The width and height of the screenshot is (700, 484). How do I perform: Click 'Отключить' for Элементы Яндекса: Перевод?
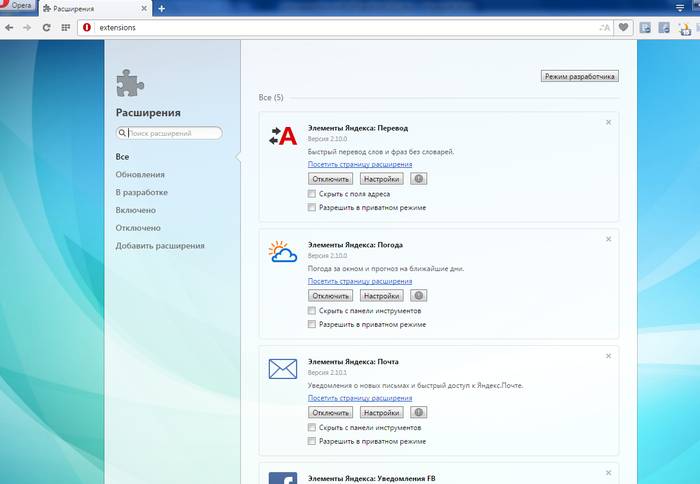pos(330,179)
